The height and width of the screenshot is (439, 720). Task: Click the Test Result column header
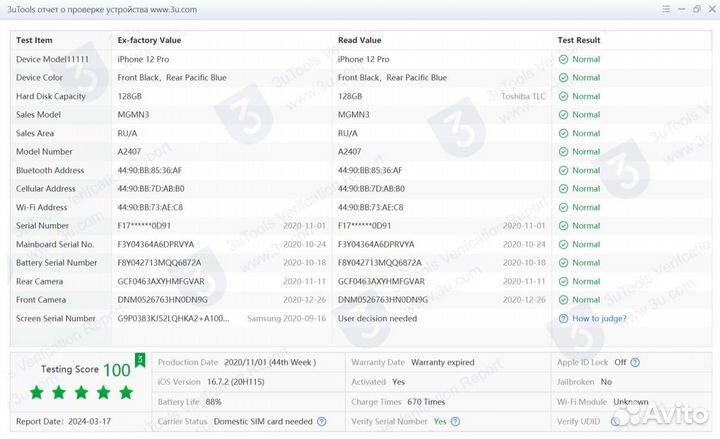click(579, 40)
